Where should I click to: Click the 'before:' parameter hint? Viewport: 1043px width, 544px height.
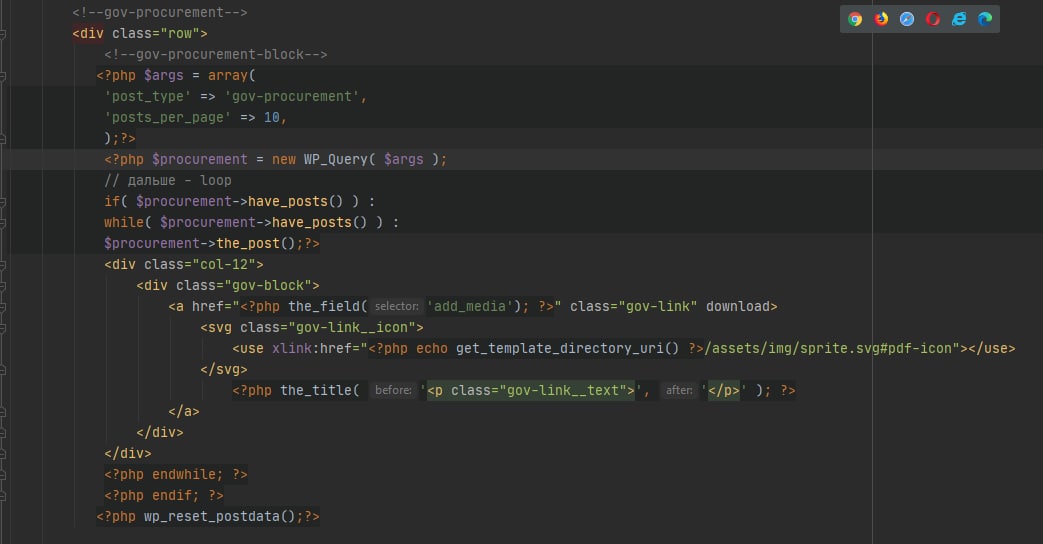point(393,390)
